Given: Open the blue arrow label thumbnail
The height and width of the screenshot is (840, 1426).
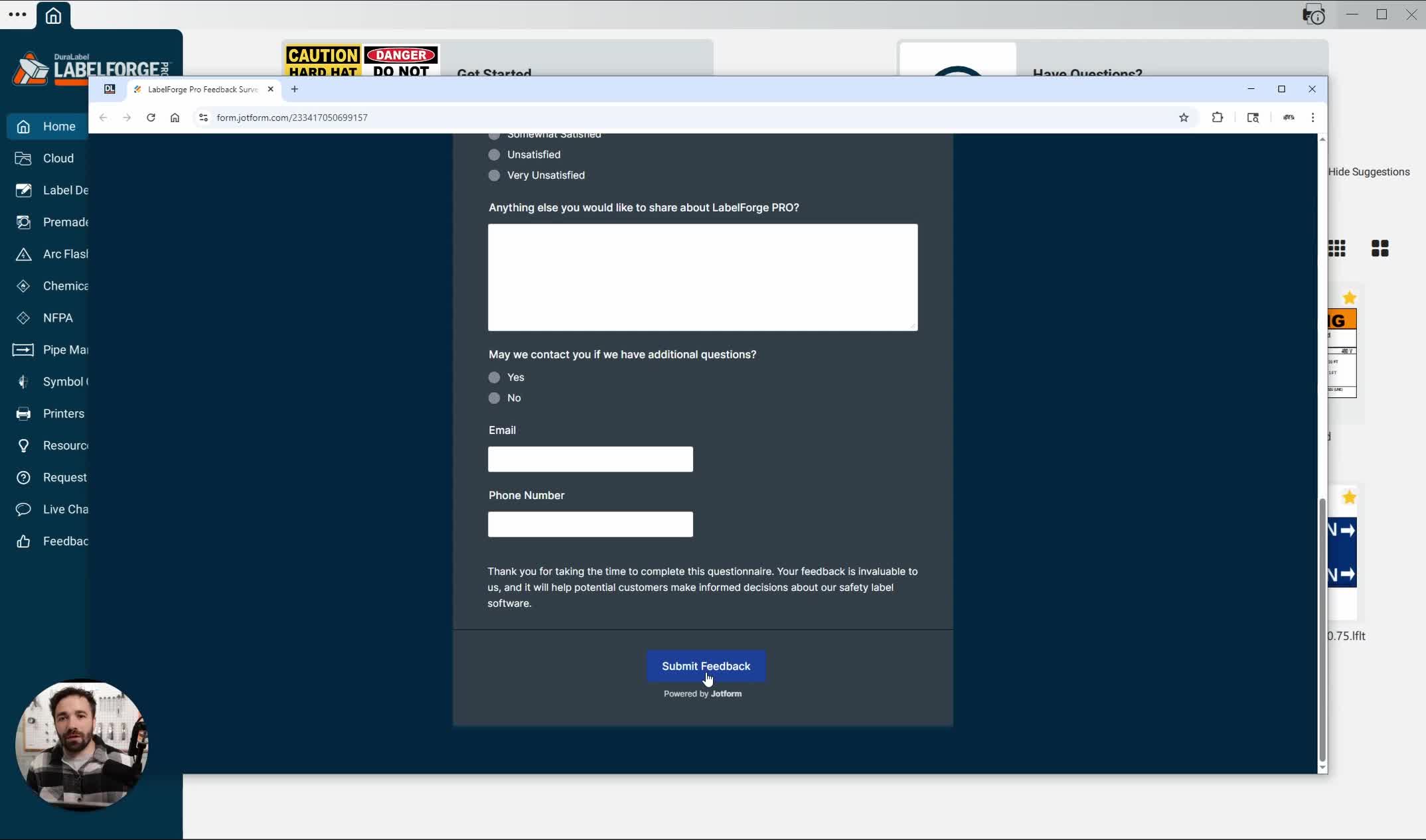Looking at the screenshot, I should click(1342, 552).
